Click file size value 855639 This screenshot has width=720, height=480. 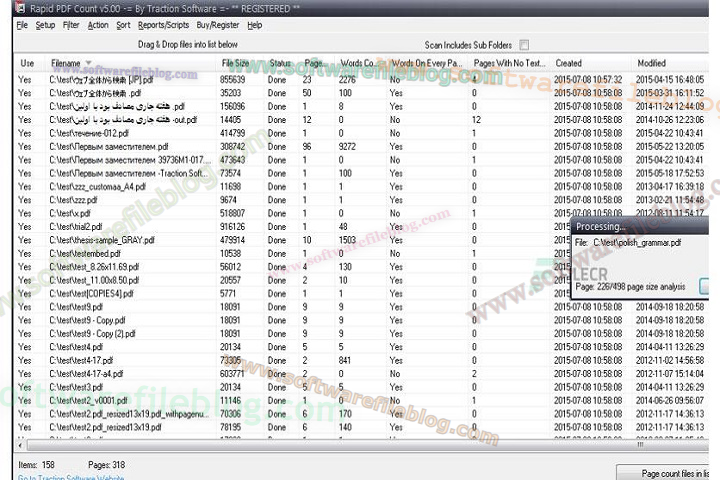click(x=232, y=80)
